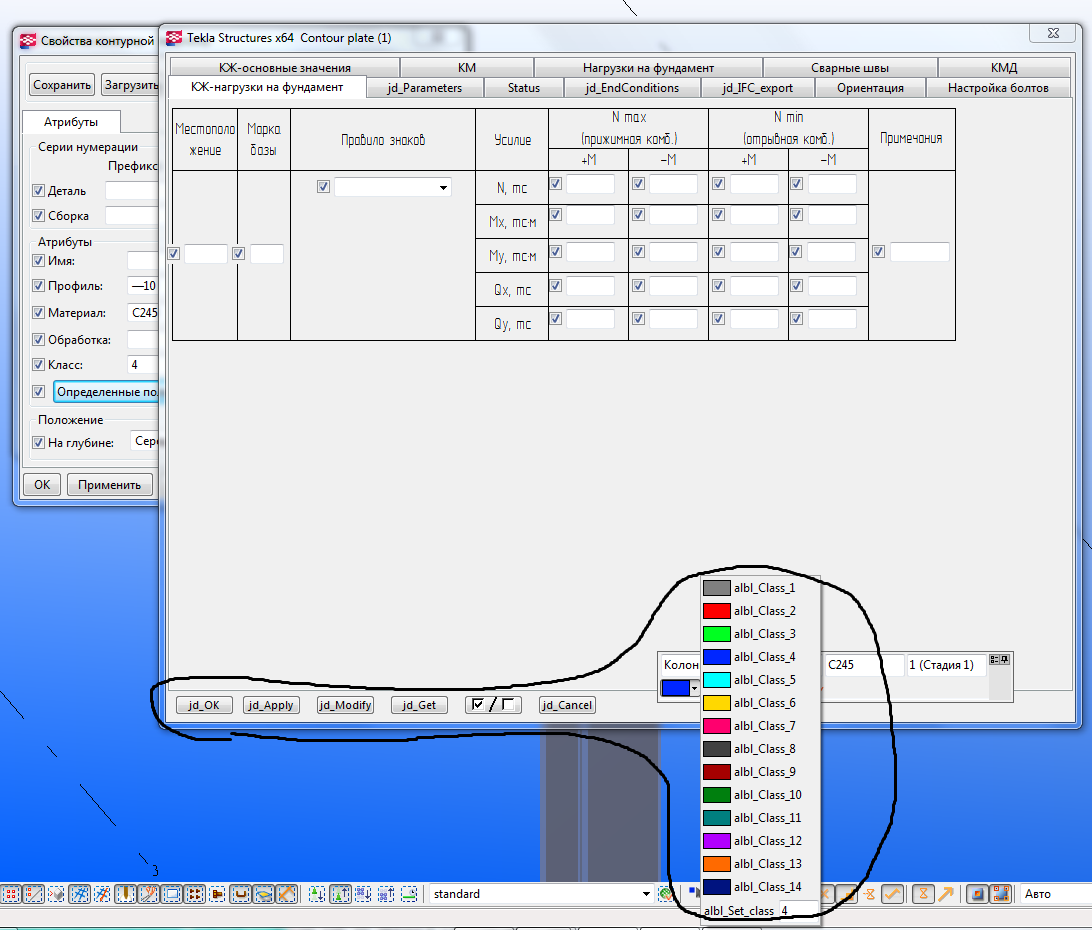1092x930 pixels.
Task: Open the blue class color dropdown arrow
Action: coord(694,688)
